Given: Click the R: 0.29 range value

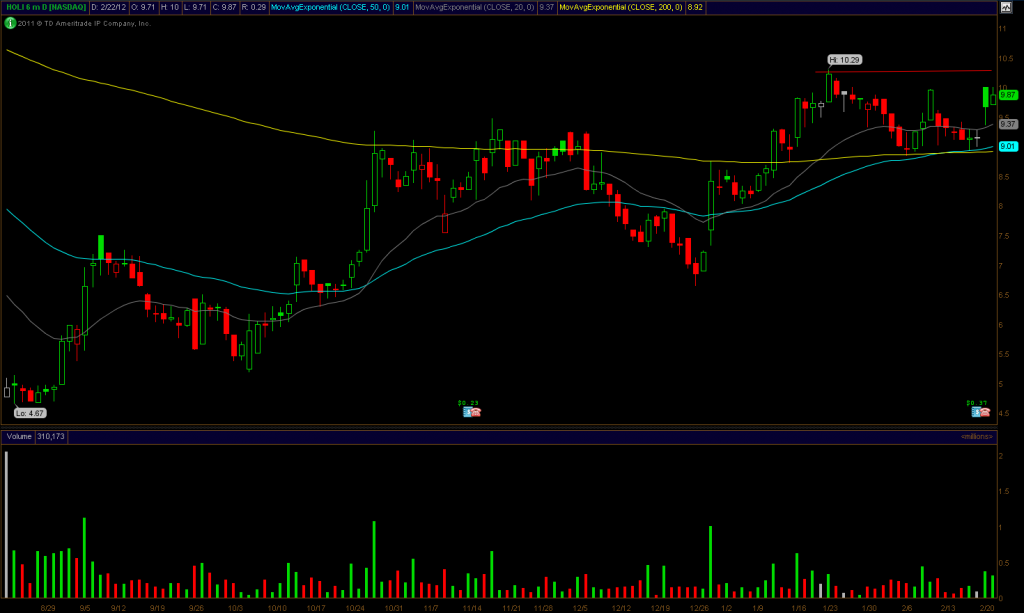Looking at the screenshot, I should click(x=253, y=7).
